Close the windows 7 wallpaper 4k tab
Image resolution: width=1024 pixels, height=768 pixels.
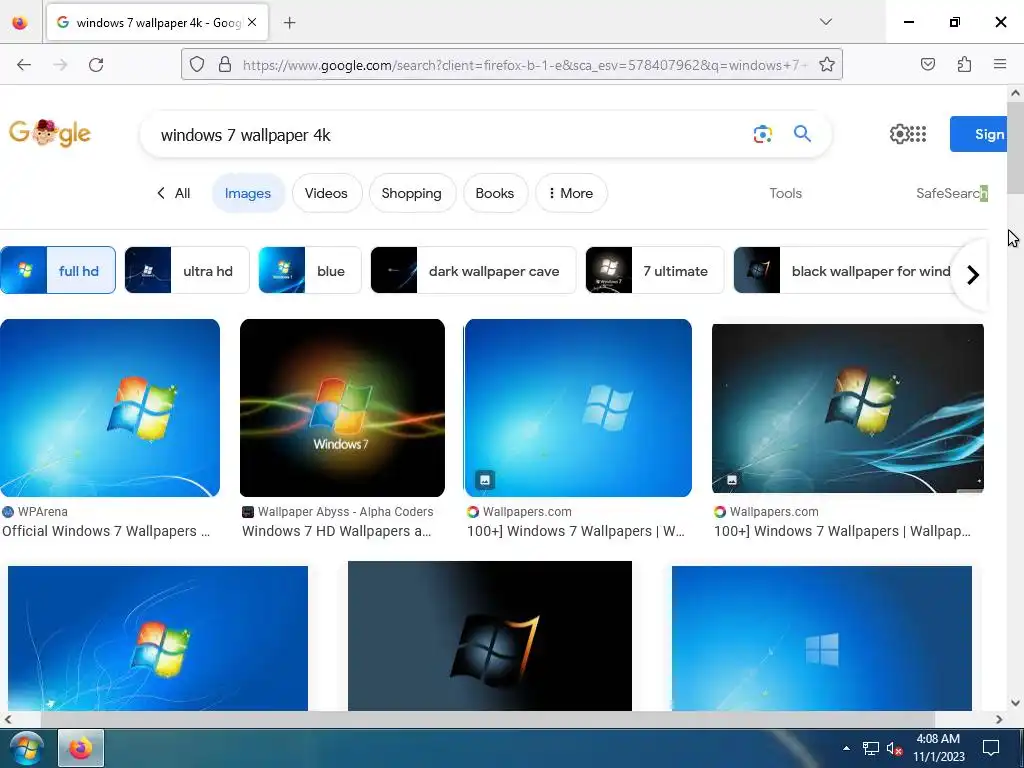252,22
